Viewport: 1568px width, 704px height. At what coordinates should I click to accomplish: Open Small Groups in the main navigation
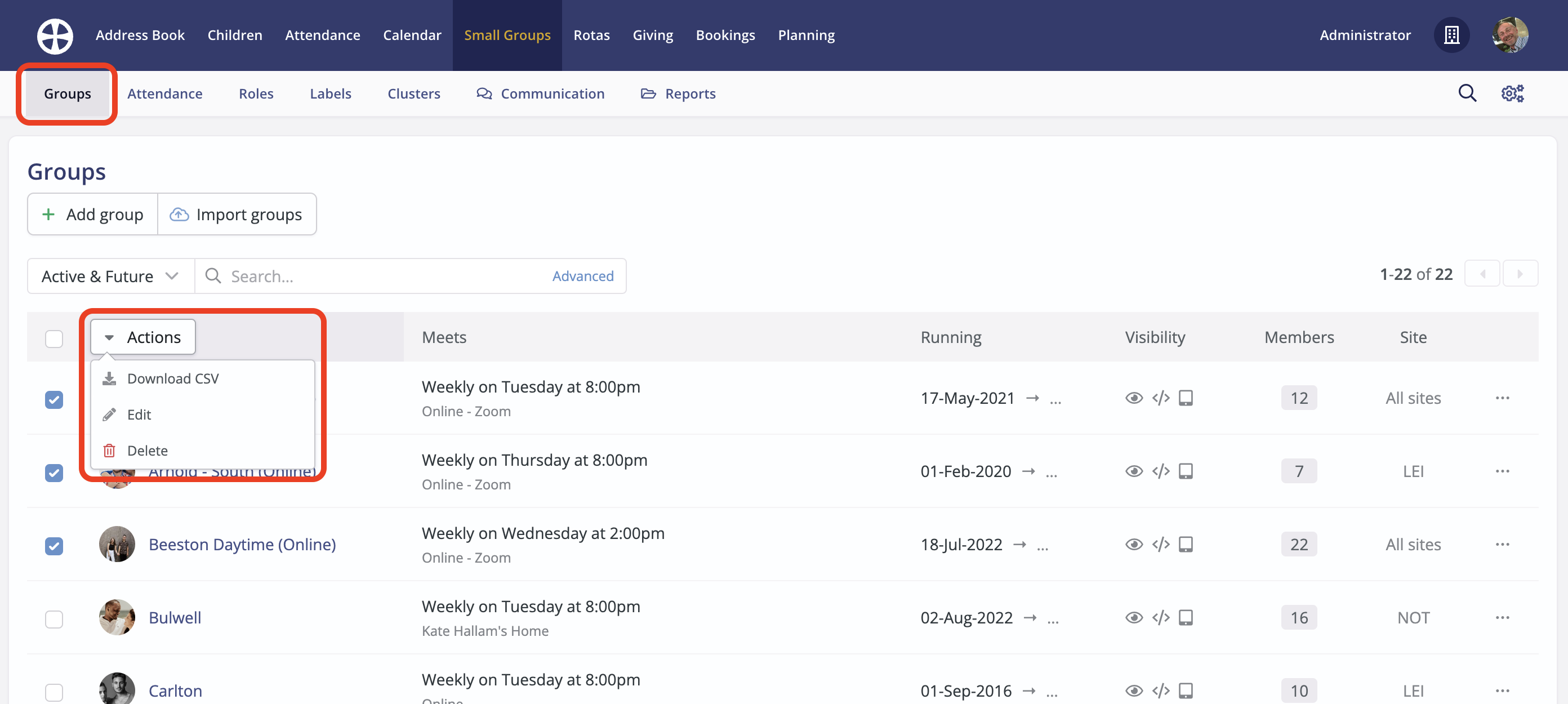pyautogui.click(x=507, y=35)
